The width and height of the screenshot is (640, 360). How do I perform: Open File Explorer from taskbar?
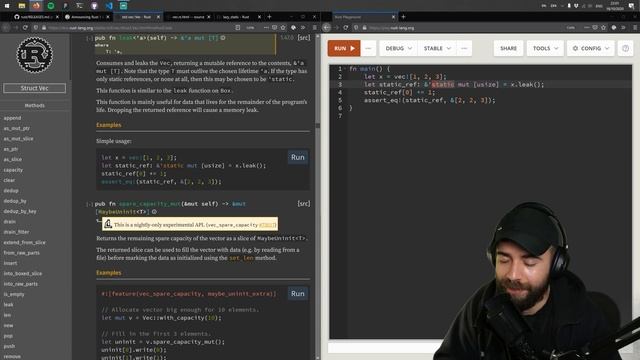click(x=22, y=6)
